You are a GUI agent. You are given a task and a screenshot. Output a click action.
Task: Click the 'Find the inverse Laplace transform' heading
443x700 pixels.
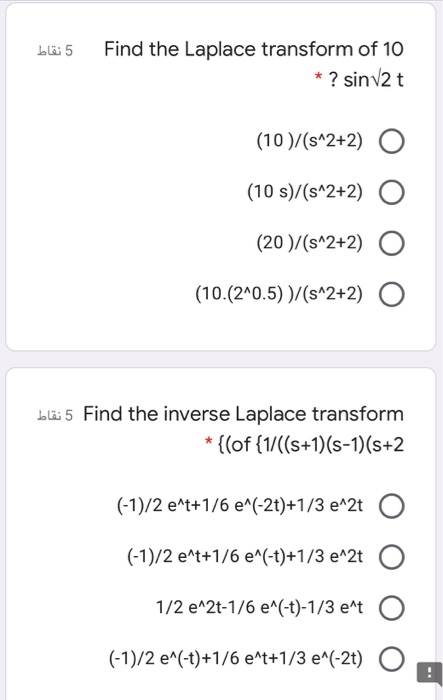(x=243, y=413)
